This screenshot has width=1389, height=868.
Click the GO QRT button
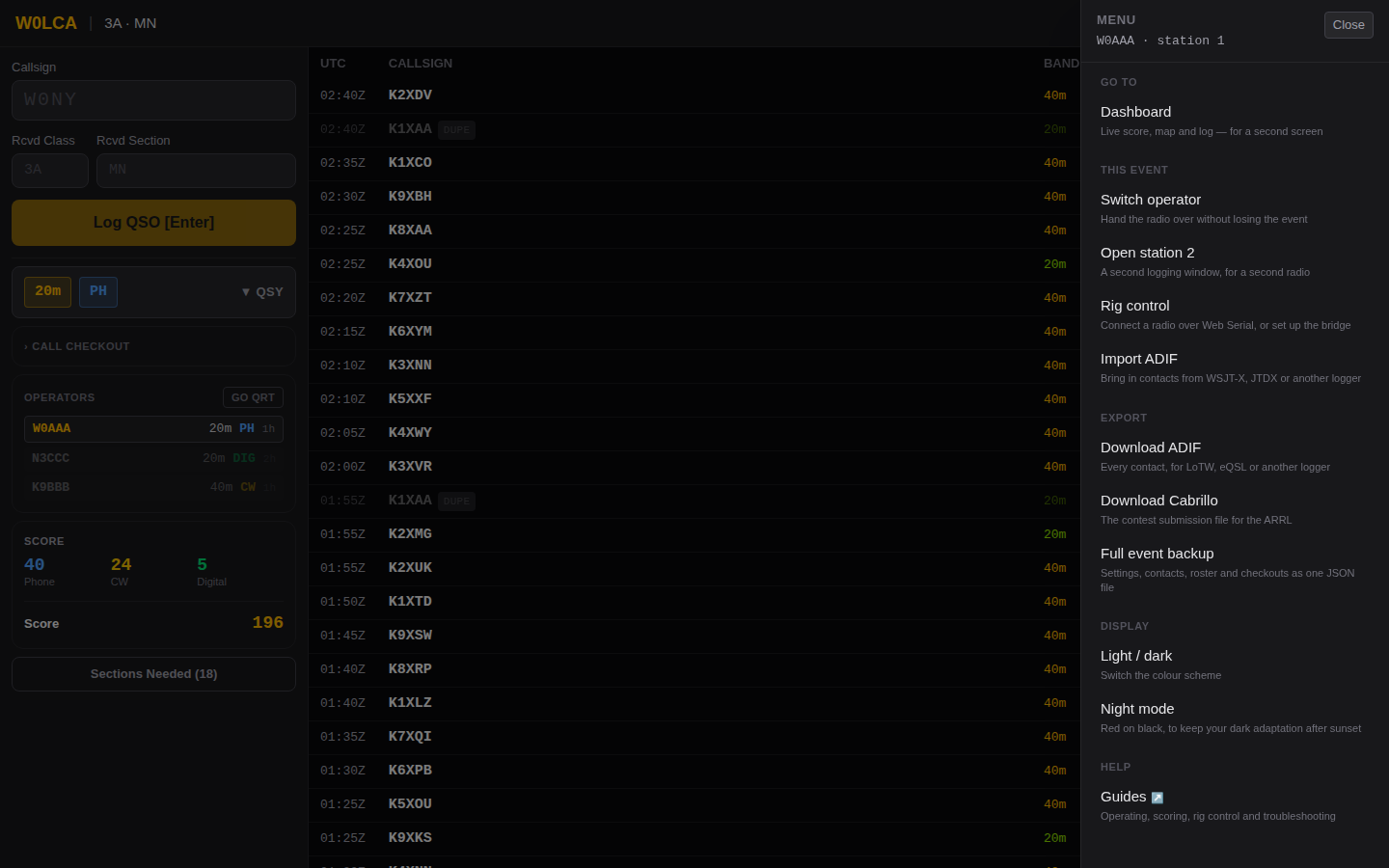click(253, 397)
